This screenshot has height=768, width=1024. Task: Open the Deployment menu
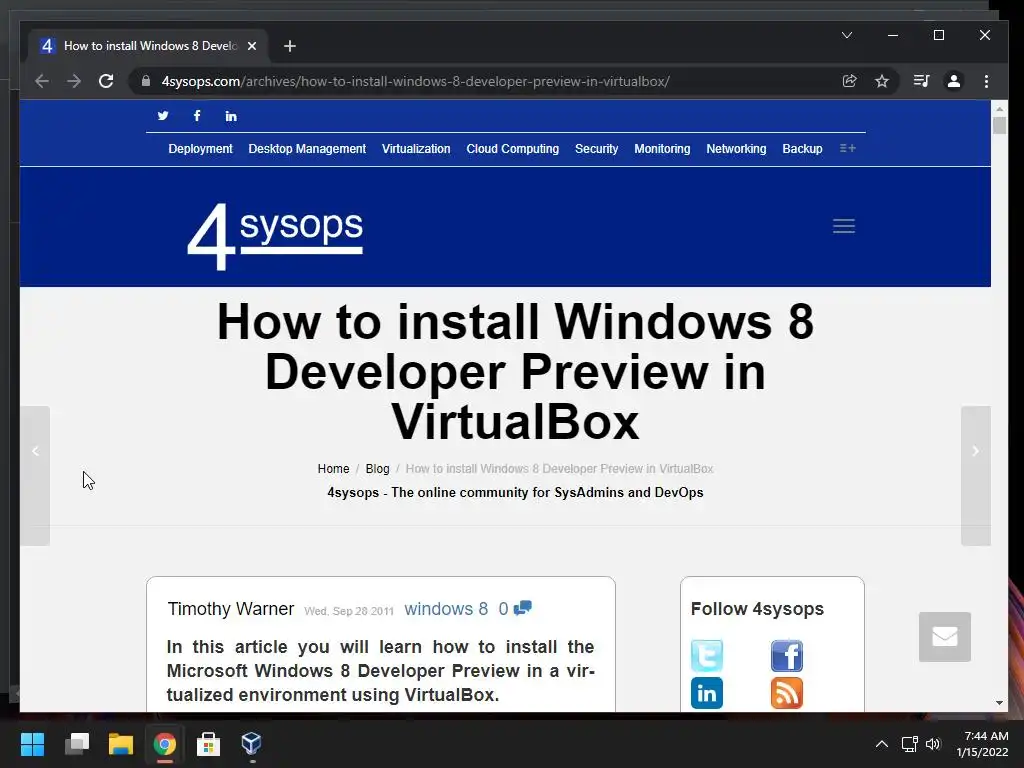tap(200, 149)
